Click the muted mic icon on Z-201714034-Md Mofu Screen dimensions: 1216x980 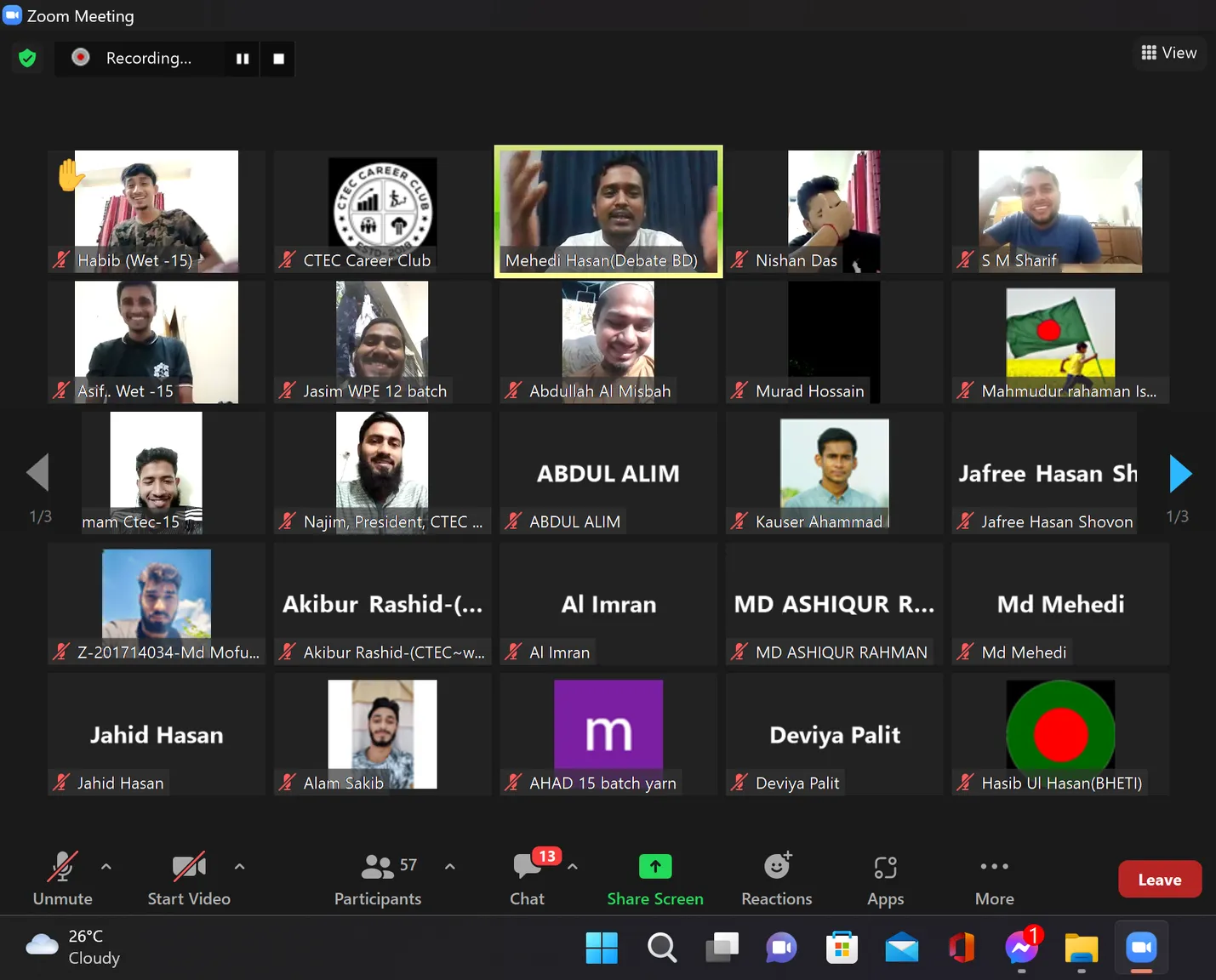61,652
